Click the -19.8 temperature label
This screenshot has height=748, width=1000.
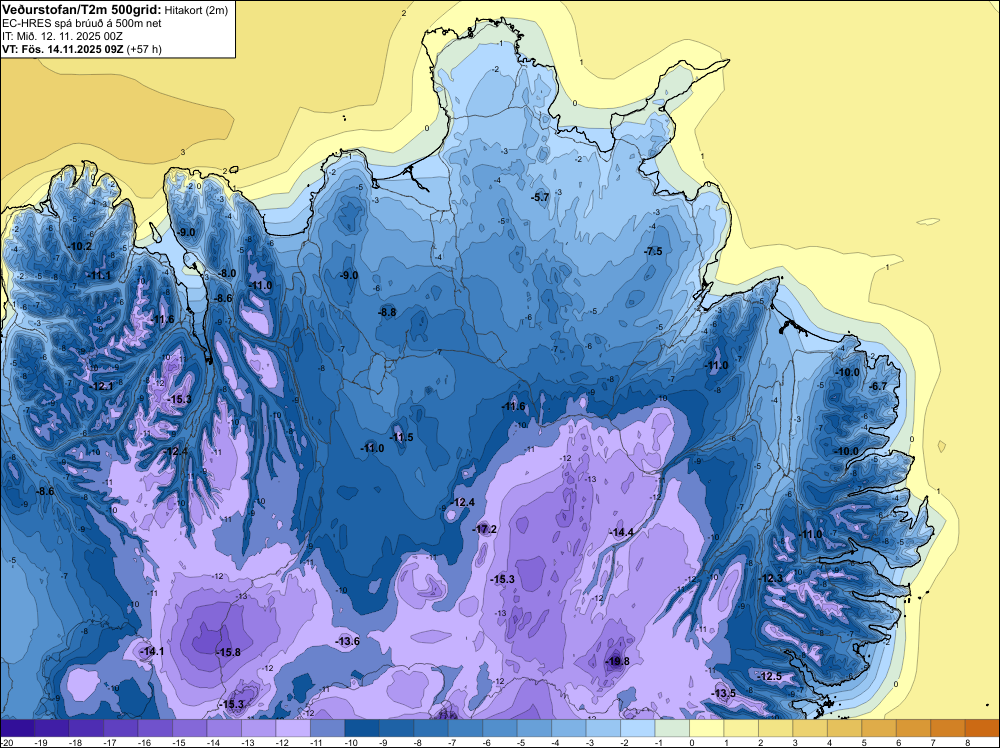(617, 661)
